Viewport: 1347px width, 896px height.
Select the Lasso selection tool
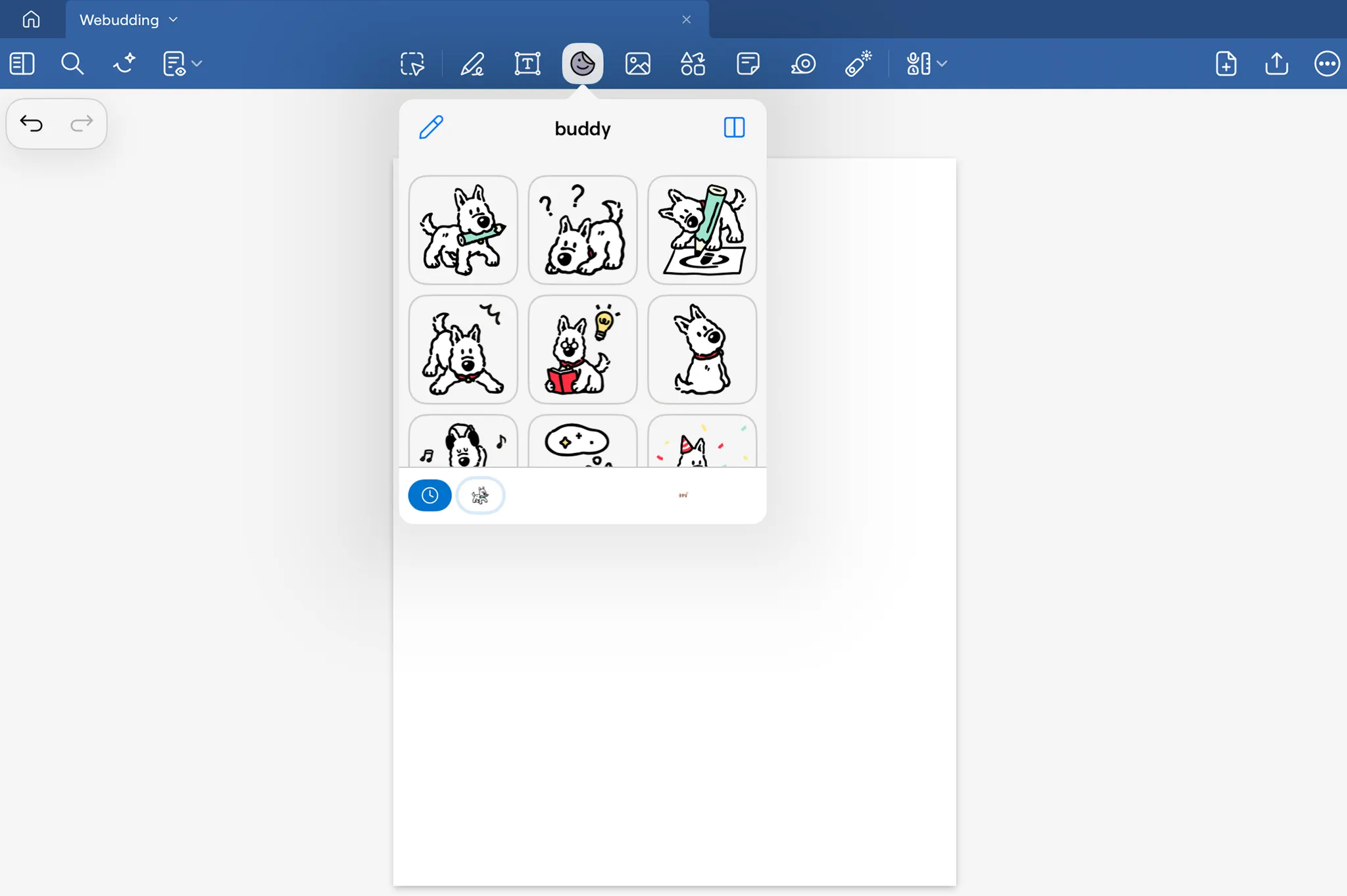pos(412,64)
